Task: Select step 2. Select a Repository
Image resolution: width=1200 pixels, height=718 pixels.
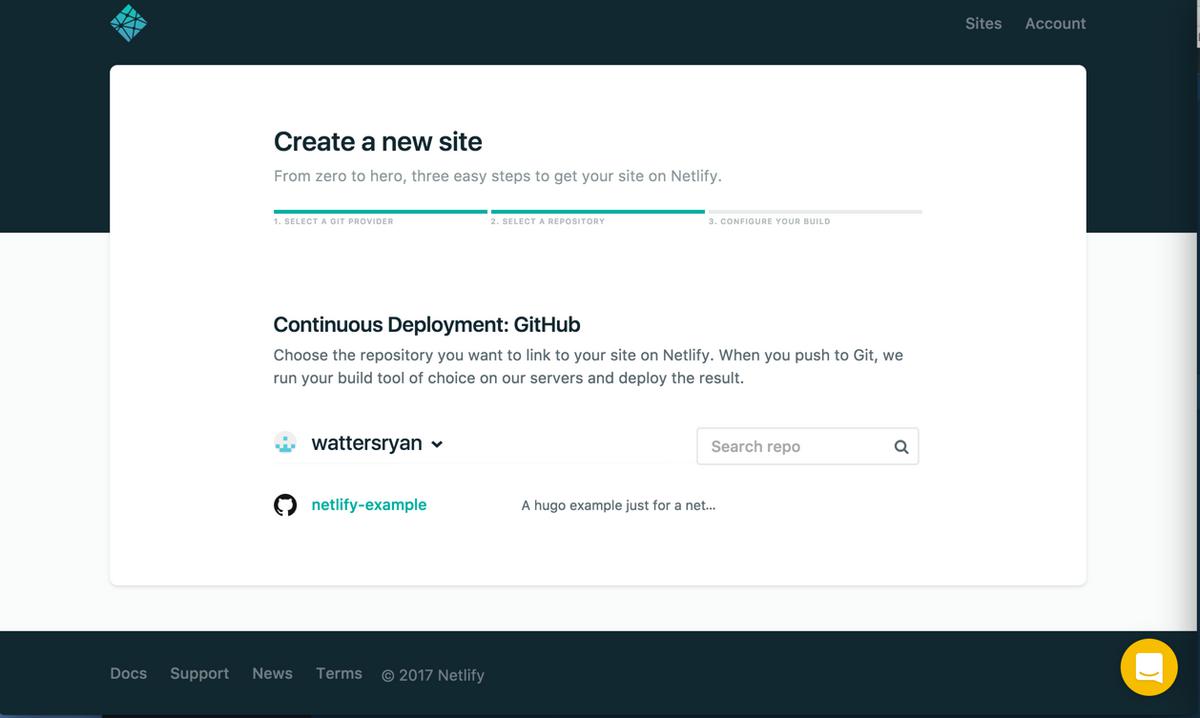Action: tap(548, 221)
